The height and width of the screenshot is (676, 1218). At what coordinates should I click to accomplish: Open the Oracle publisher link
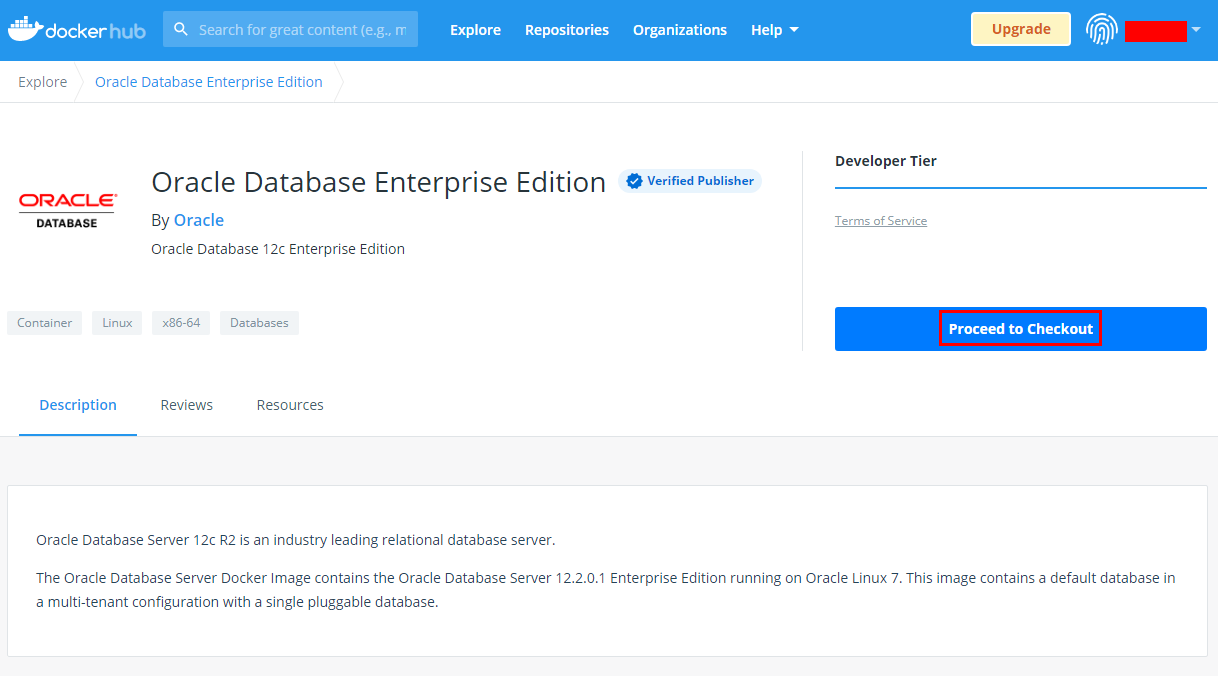[199, 220]
